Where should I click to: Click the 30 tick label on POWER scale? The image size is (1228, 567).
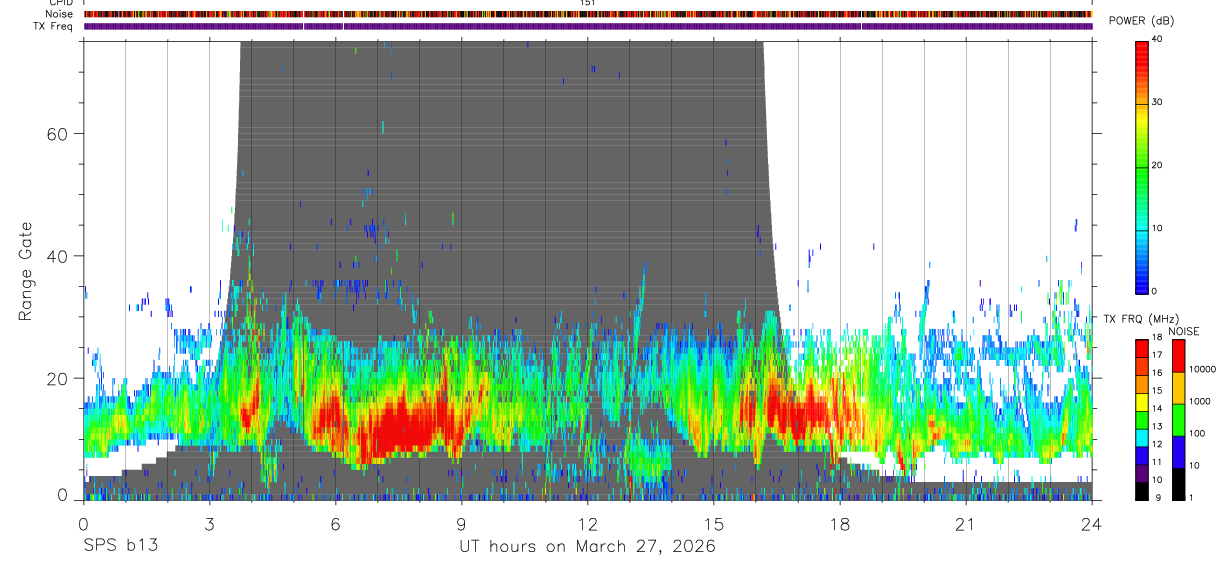(1158, 102)
